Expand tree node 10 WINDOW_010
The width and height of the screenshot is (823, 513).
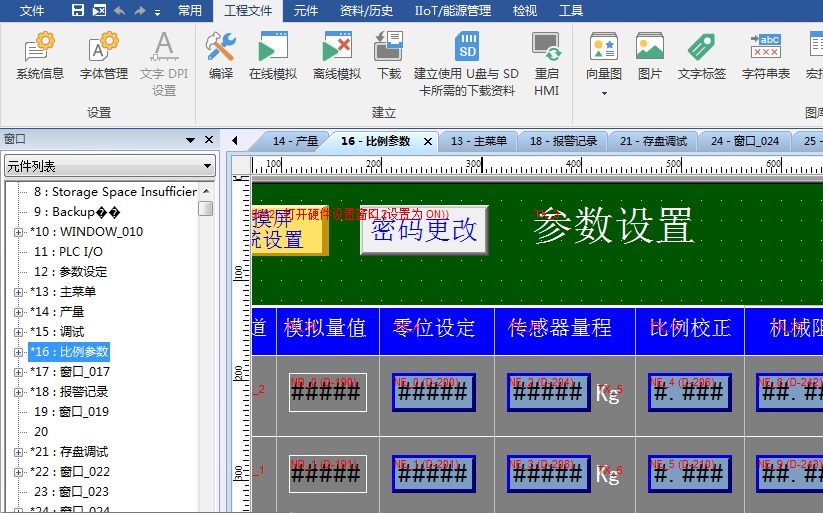click(x=18, y=232)
